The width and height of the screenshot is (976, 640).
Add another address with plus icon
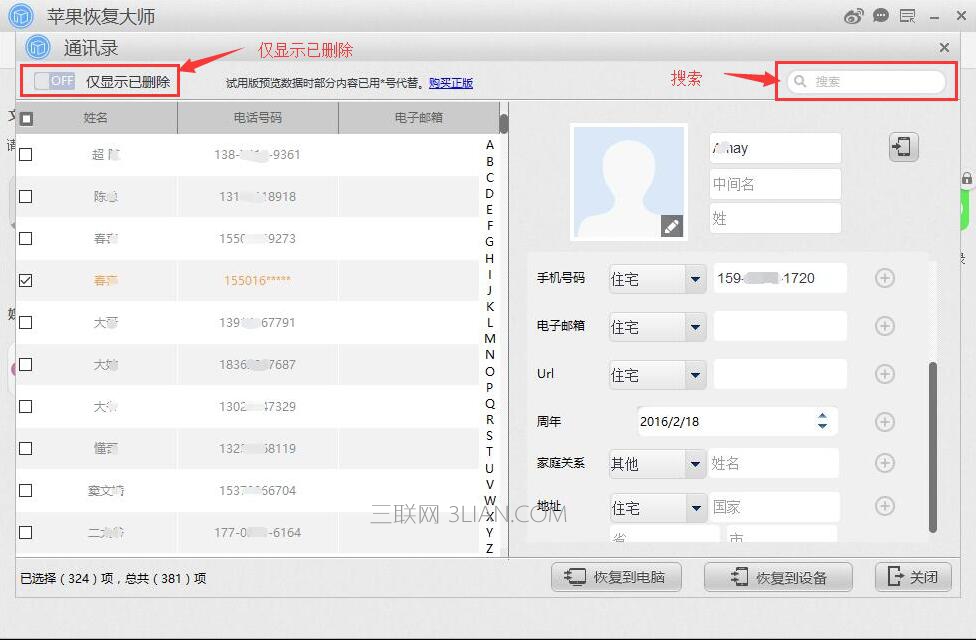[x=884, y=506]
